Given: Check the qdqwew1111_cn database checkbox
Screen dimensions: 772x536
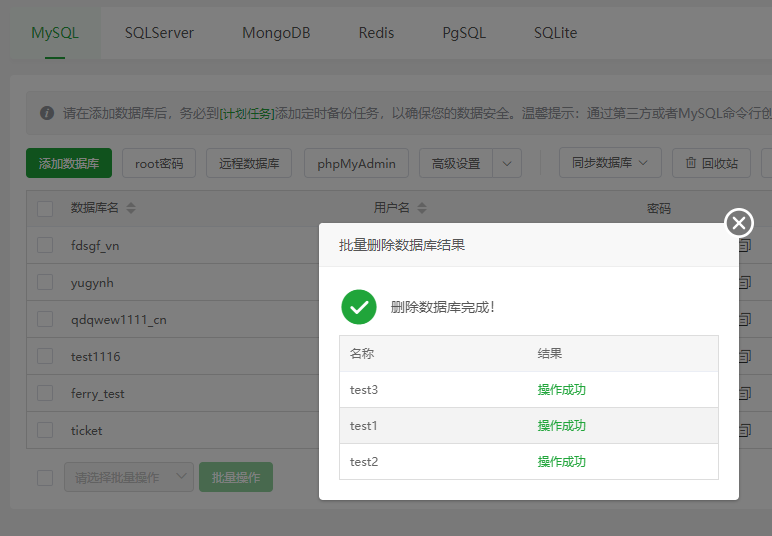Looking at the screenshot, I should [45, 319].
